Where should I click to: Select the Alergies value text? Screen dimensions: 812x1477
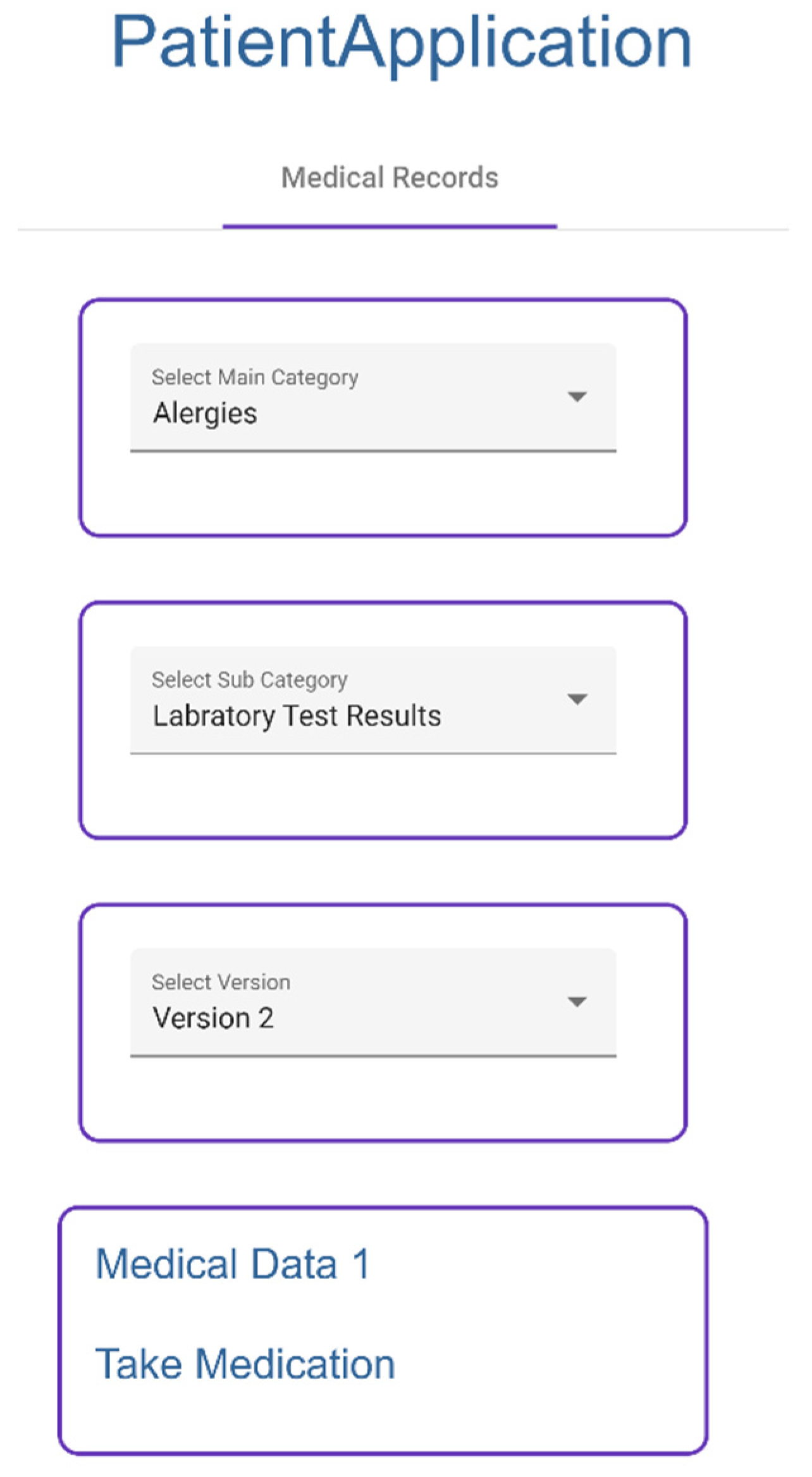coord(205,413)
